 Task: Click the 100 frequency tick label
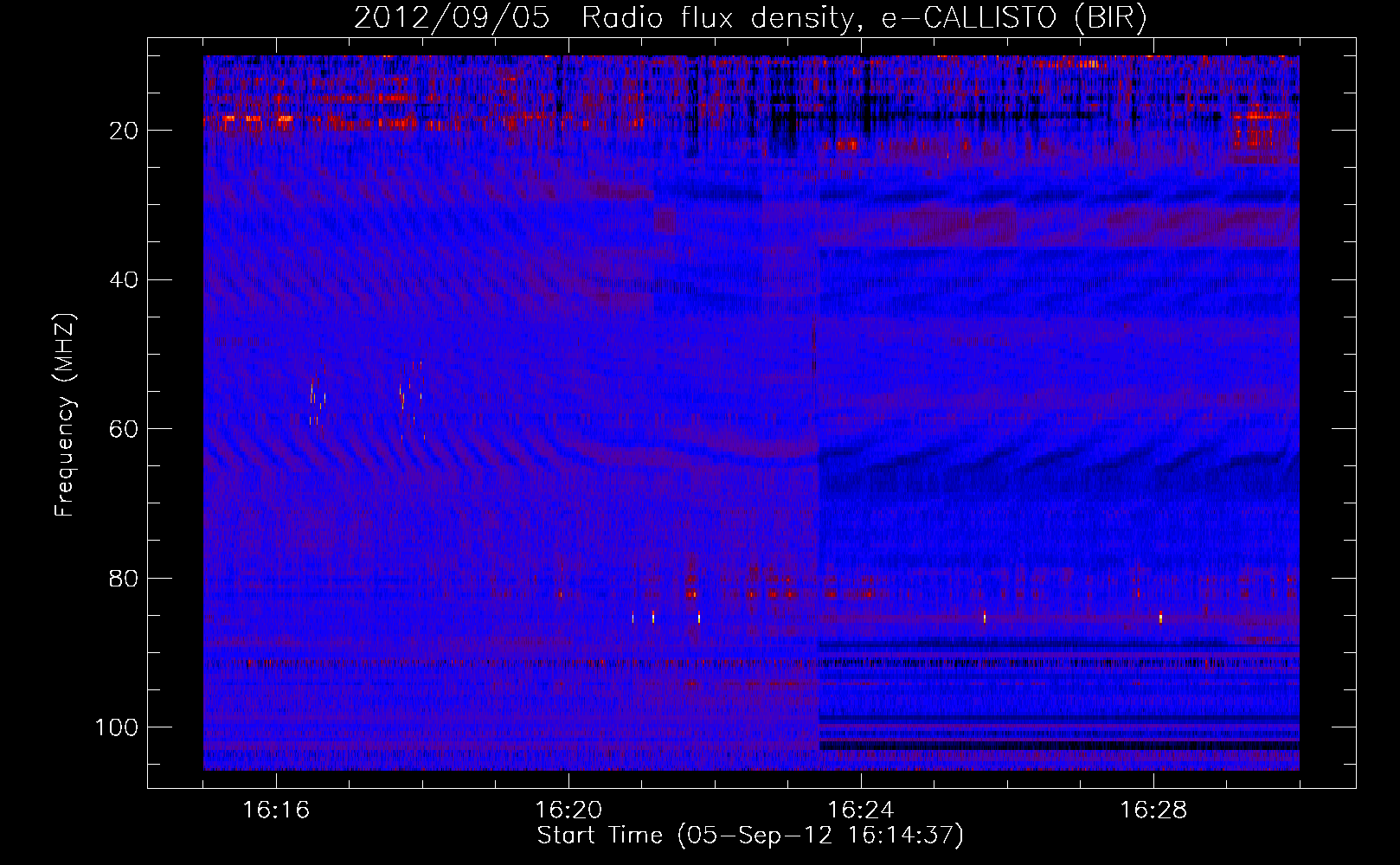[117, 727]
